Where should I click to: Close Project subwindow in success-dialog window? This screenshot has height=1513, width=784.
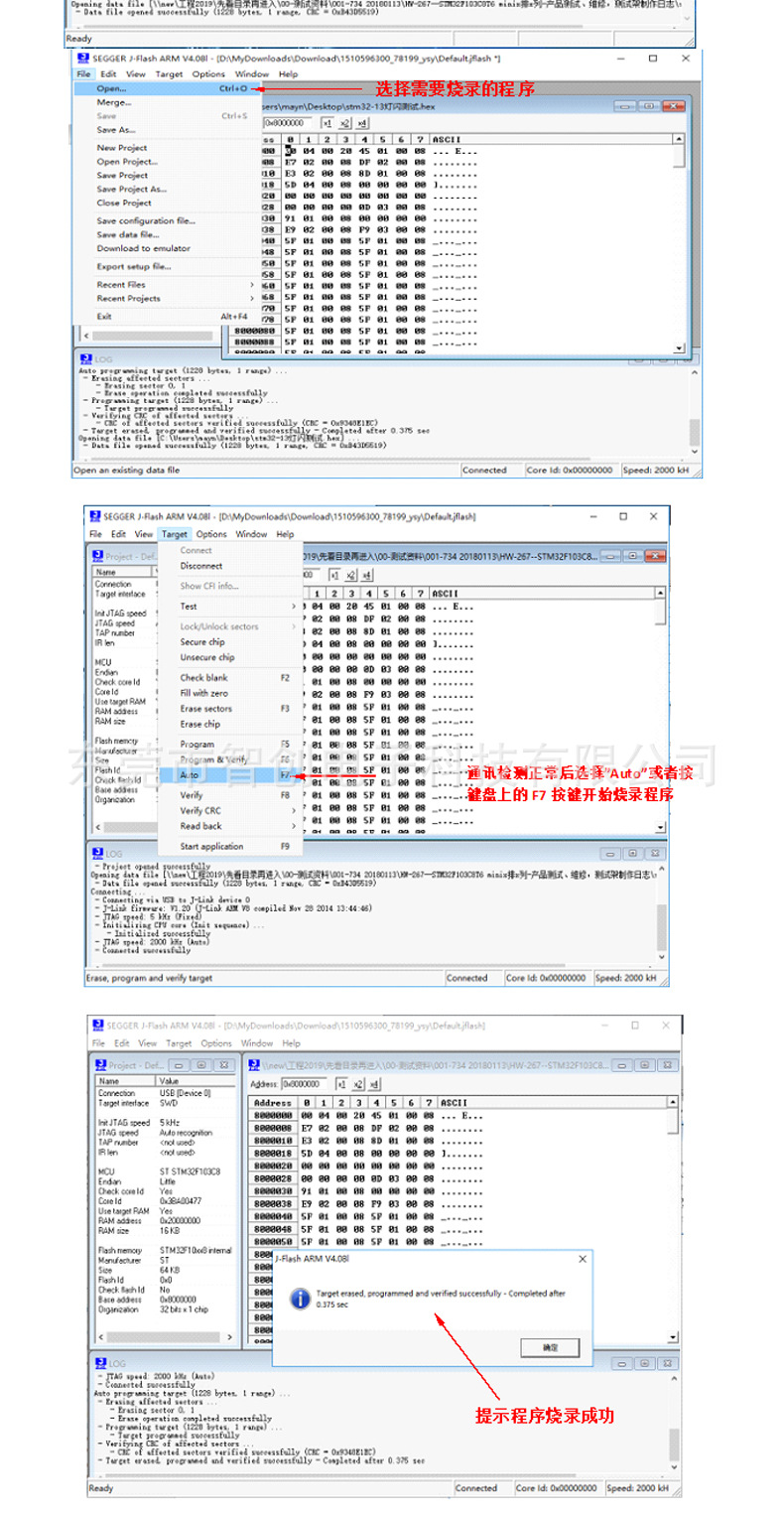[222, 1064]
